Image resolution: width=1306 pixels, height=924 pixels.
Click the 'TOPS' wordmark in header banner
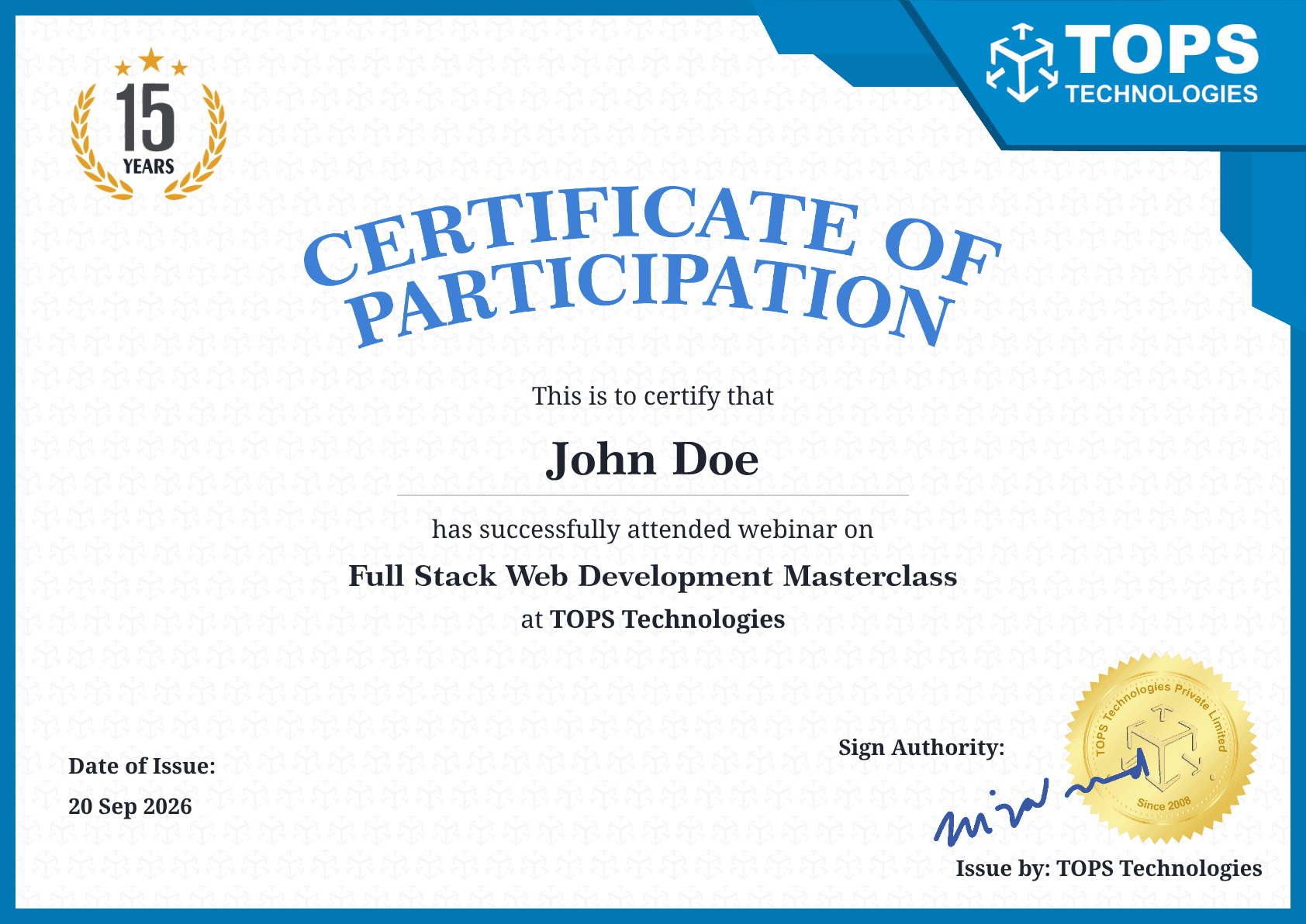coord(1163,49)
